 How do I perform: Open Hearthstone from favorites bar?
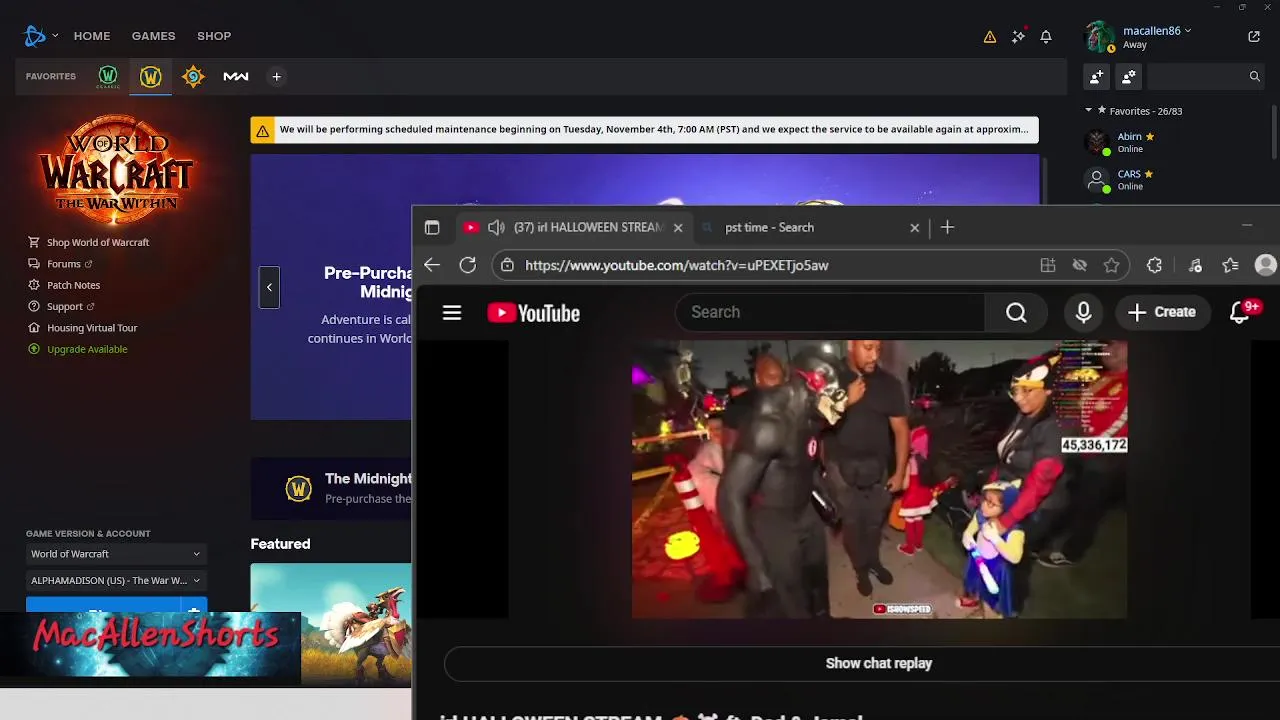coord(193,76)
